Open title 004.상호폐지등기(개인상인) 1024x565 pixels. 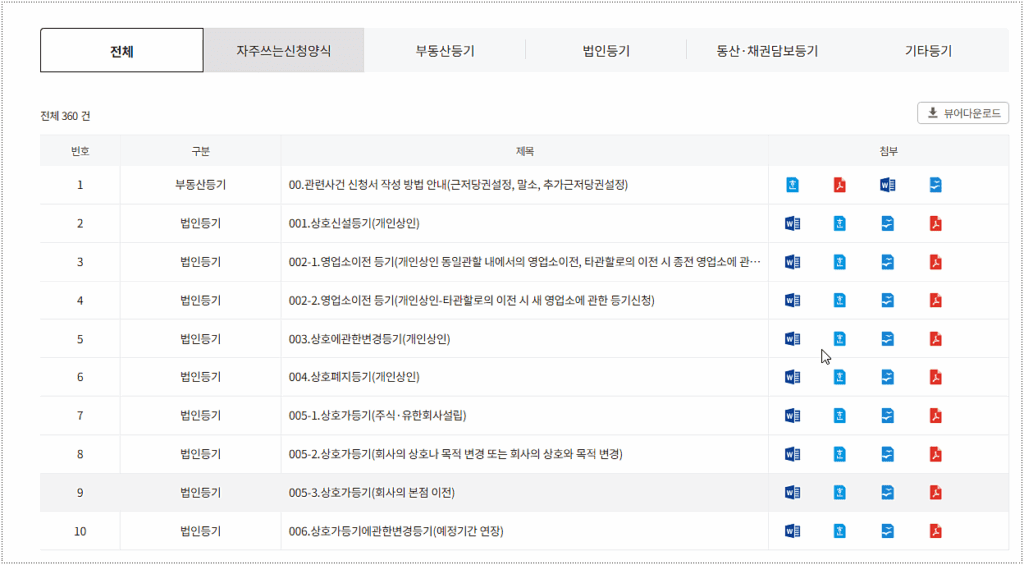click(353, 377)
